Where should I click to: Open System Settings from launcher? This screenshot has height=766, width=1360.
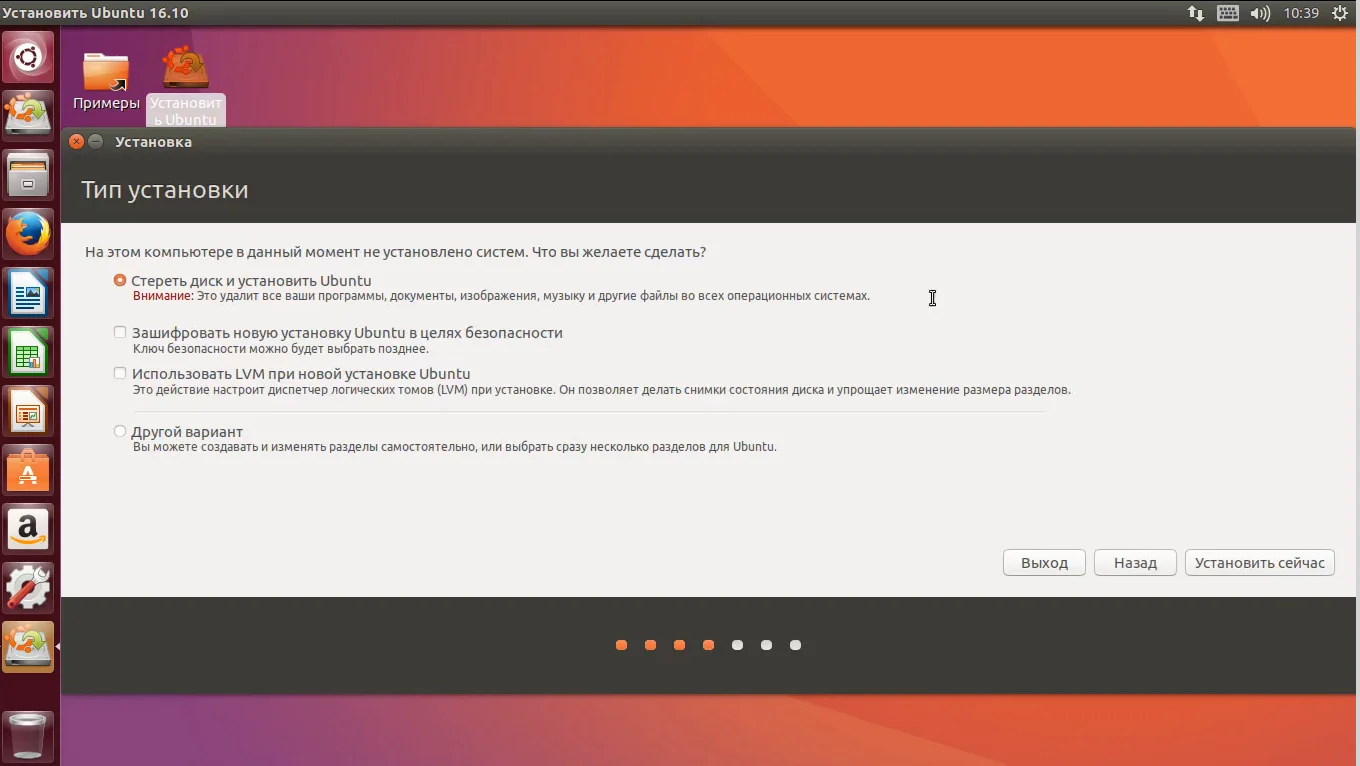point(28,588)
